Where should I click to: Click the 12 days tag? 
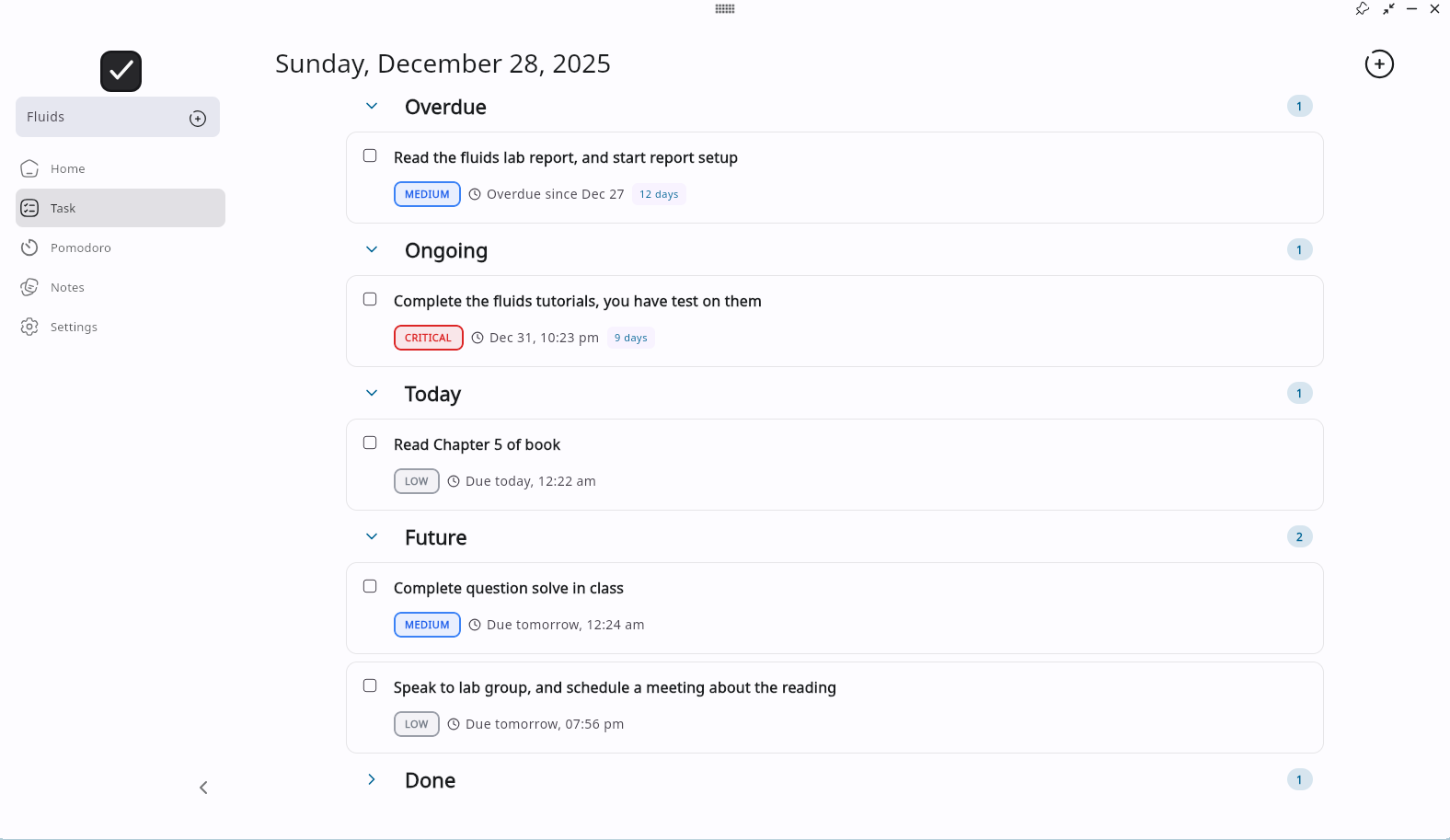tap(659, 194)
